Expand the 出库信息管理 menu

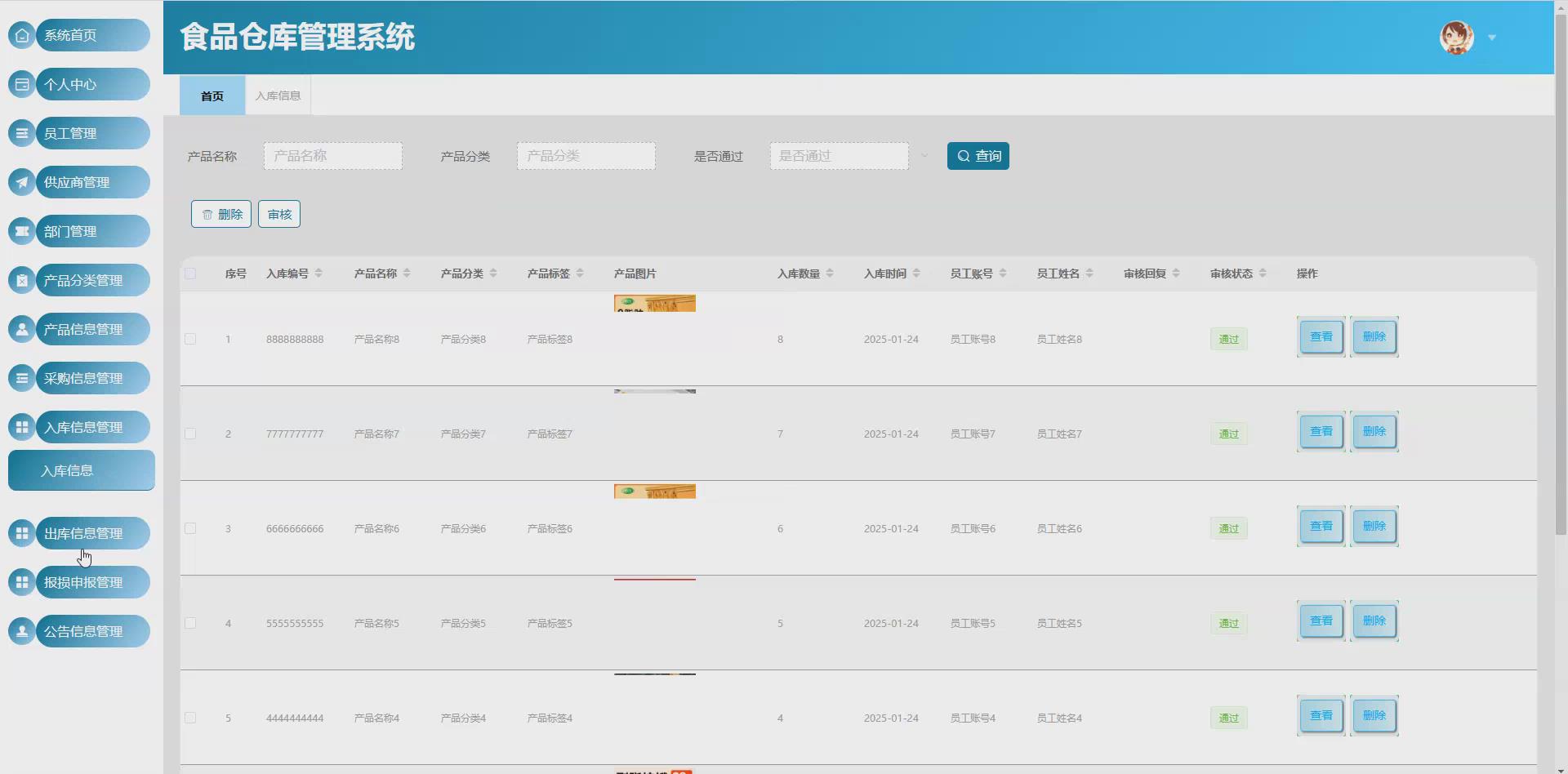(92, 533)
